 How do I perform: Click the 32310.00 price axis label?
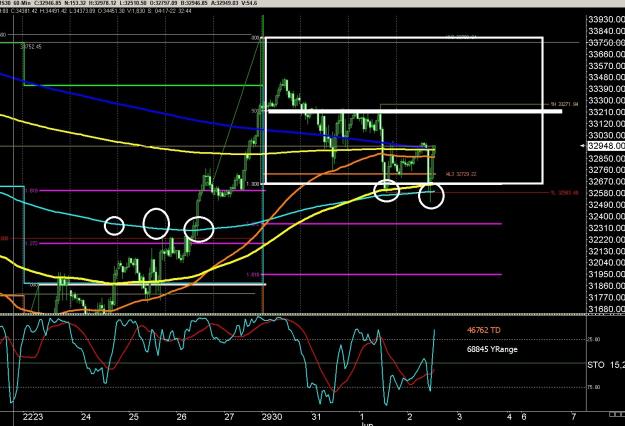(606, 228)
